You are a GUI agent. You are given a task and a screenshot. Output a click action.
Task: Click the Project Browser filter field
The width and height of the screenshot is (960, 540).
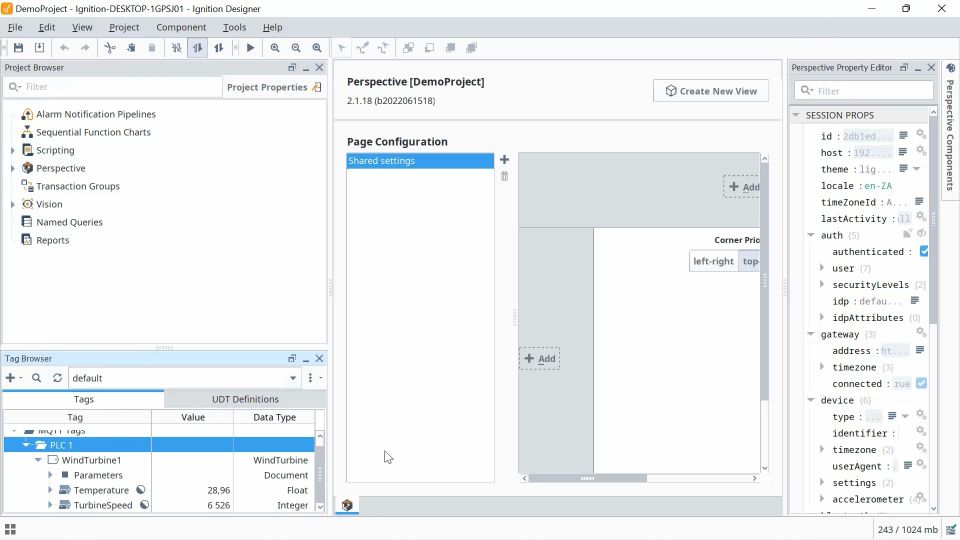pyautogui.click(x=113, y=87)
